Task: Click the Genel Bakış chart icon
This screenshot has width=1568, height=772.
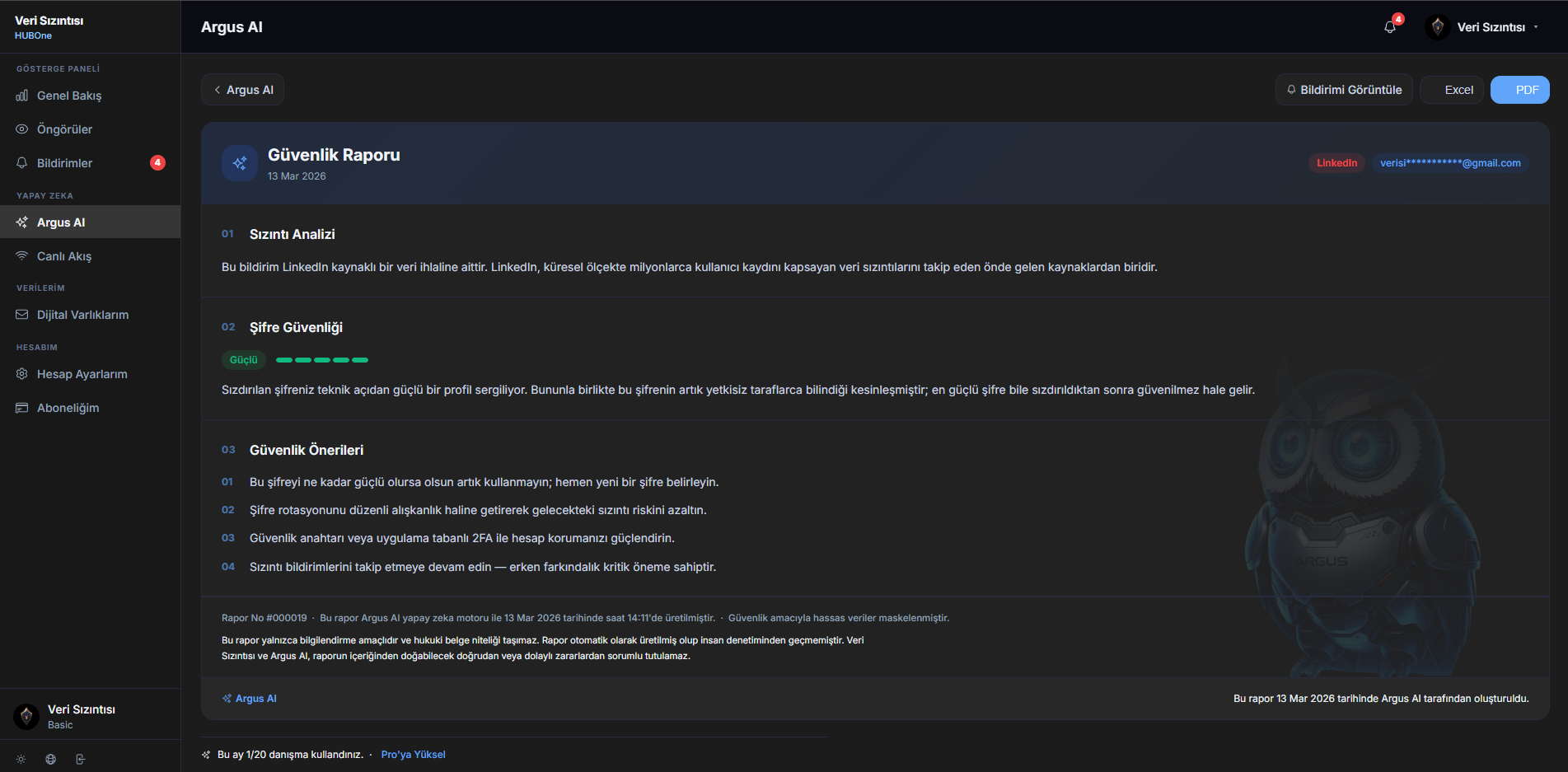Action: (22, 96)
